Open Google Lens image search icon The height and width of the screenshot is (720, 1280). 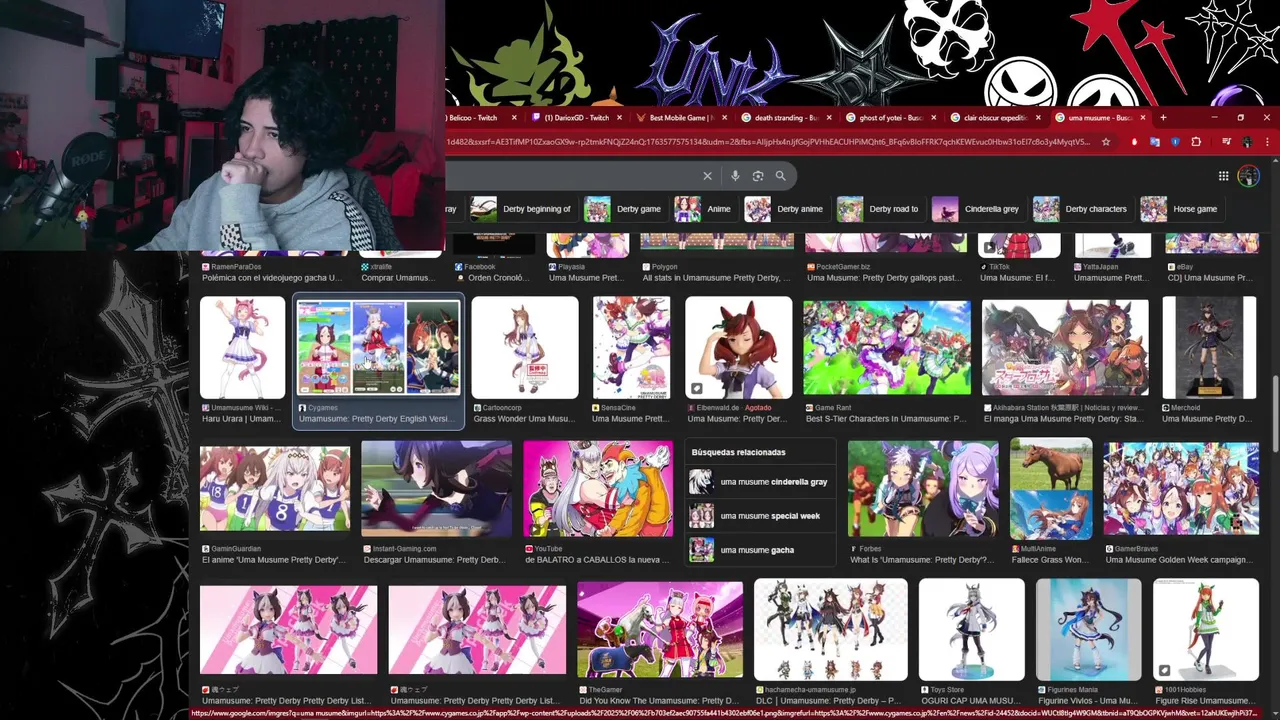tap(758, 176)
